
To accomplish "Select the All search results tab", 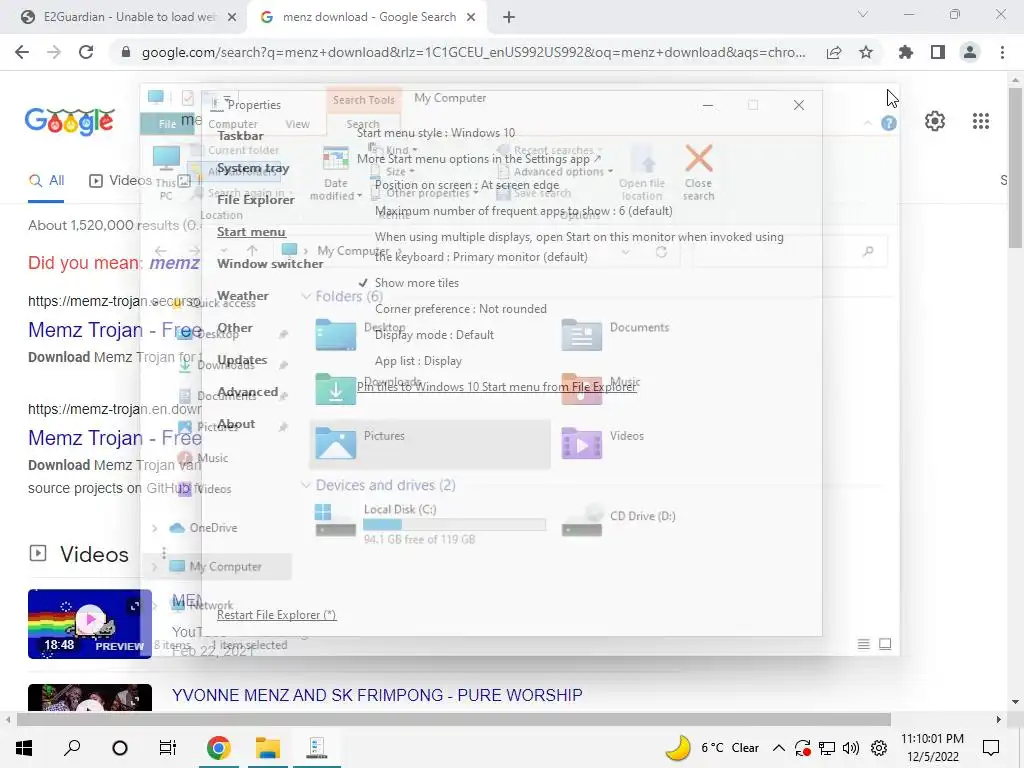I will pyautogui.click(x=46, y=181).
